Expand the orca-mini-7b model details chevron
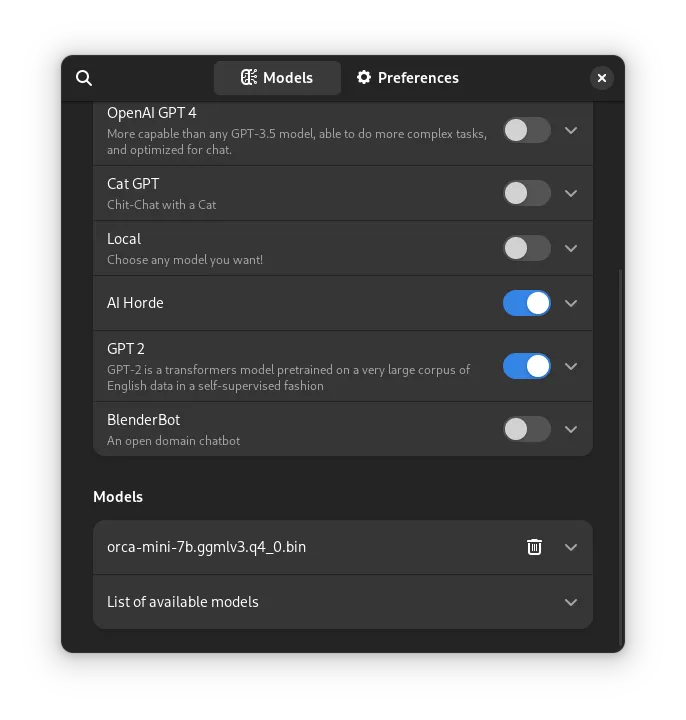The width and height of the screenshot is (686, 720). point(571,547)
